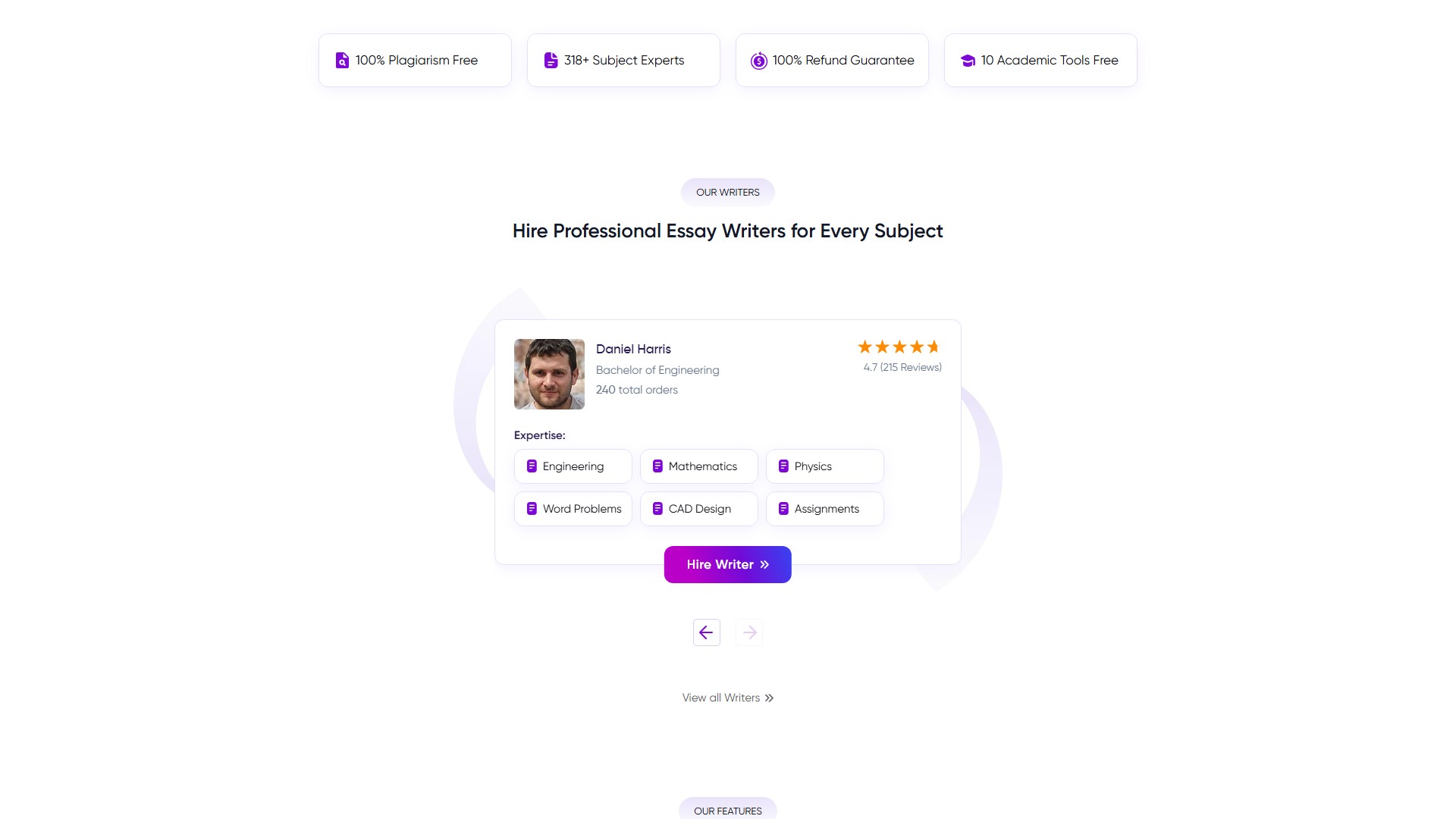Select the CAD Design subject icon
The width and height of the screenshot is (1456, 819).
pos(657,508)
